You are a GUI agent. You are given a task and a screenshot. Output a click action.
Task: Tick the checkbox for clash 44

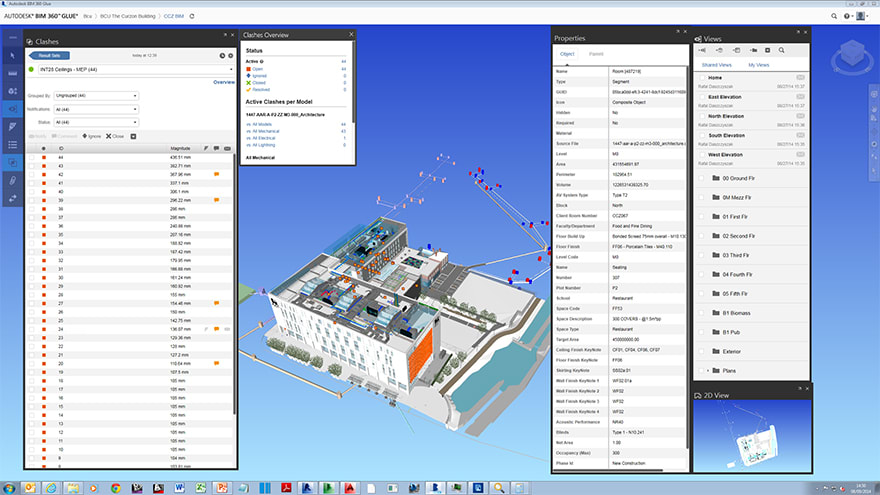(31, 157)
